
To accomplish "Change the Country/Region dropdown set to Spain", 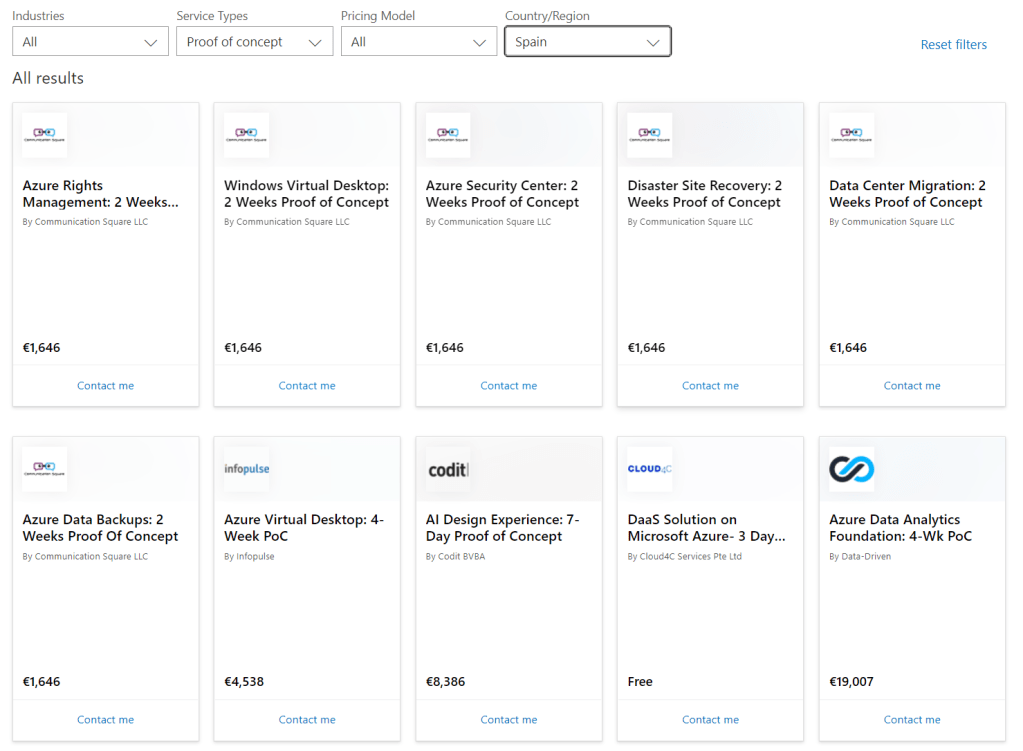I will (587, 42).
